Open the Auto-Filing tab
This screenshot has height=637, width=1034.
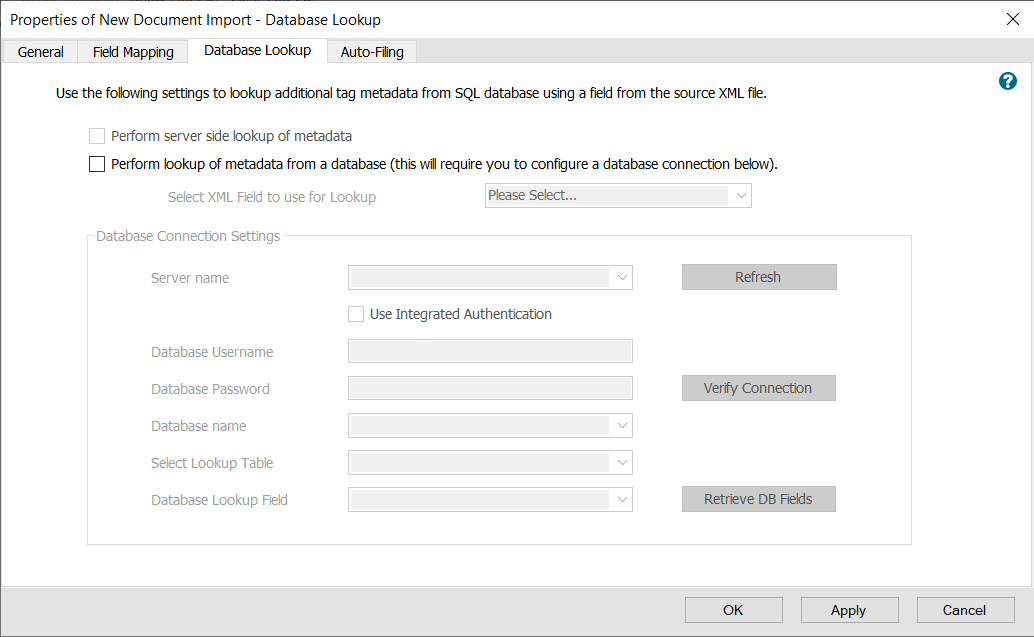[371, 51]
